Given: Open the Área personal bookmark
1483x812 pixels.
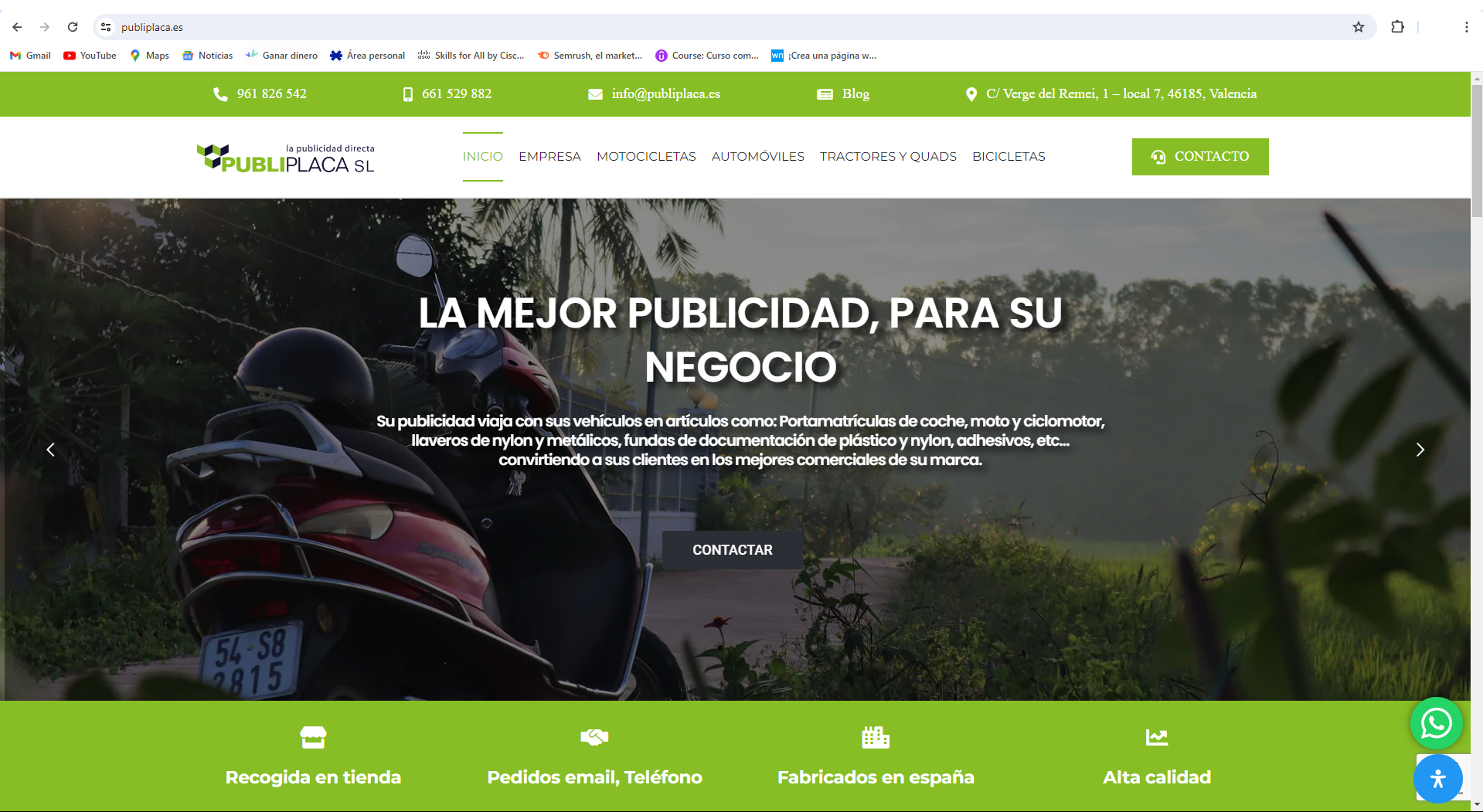Looking at the screenshot, I should click(x=367, y=56).
